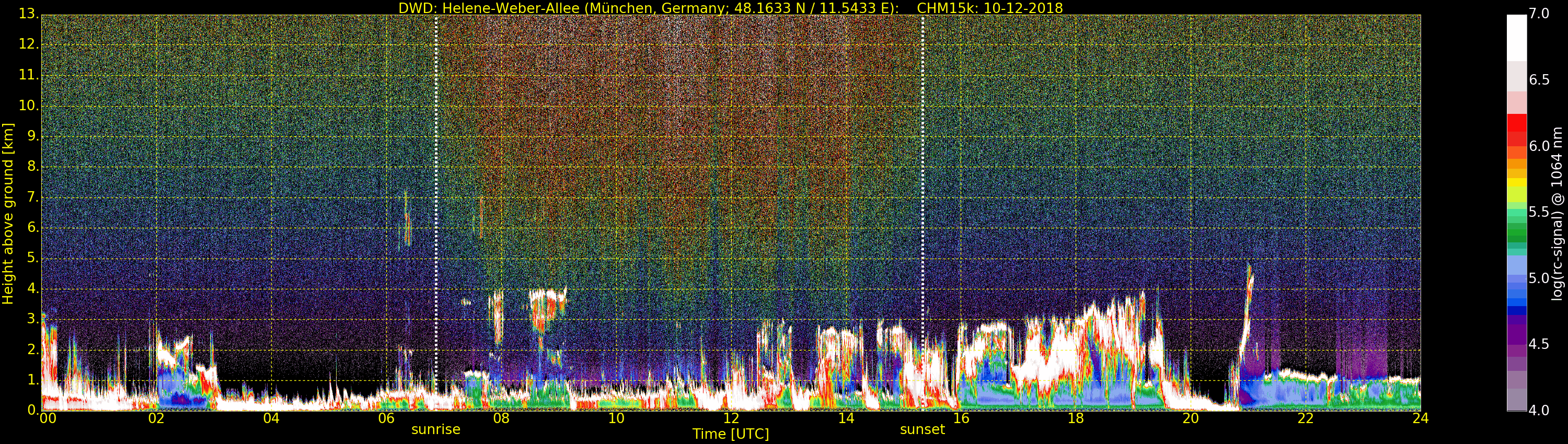Click the 'log(rc-signal) @ 1064 nm' colorbar label
Viewport: 1568px width, 444px height.
point(1557,214)
